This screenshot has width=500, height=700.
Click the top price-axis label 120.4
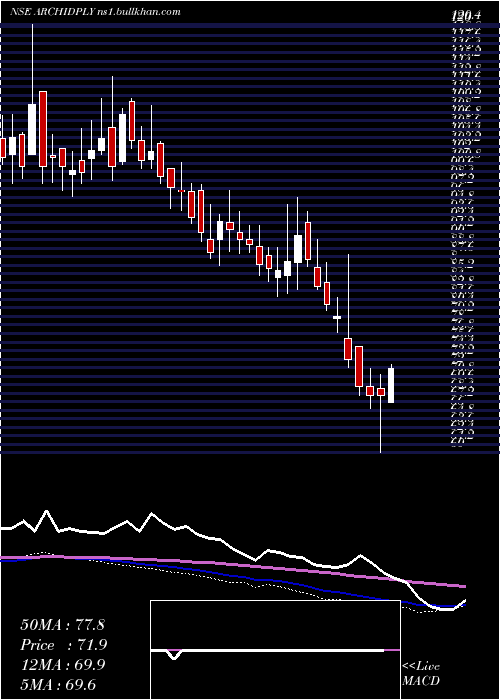467,17
